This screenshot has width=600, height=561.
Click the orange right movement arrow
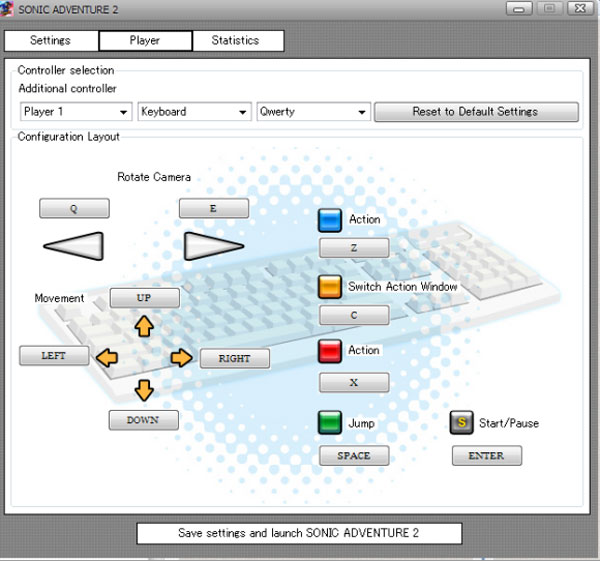[x=181, y=358]
